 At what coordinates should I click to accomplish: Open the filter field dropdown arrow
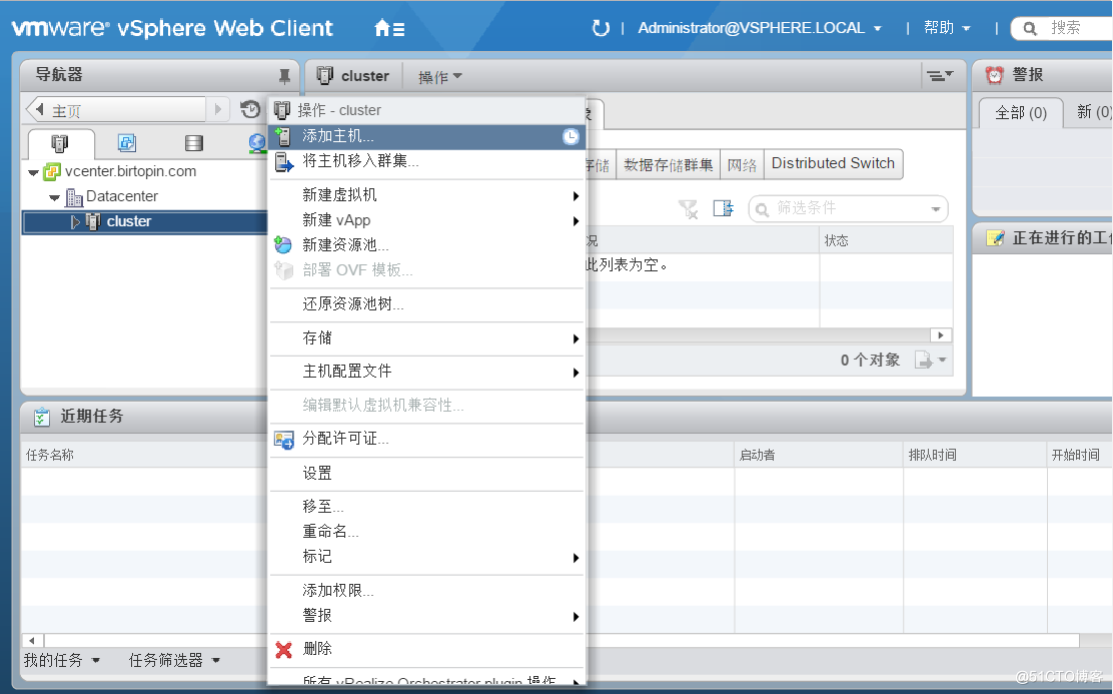[936, 209]
